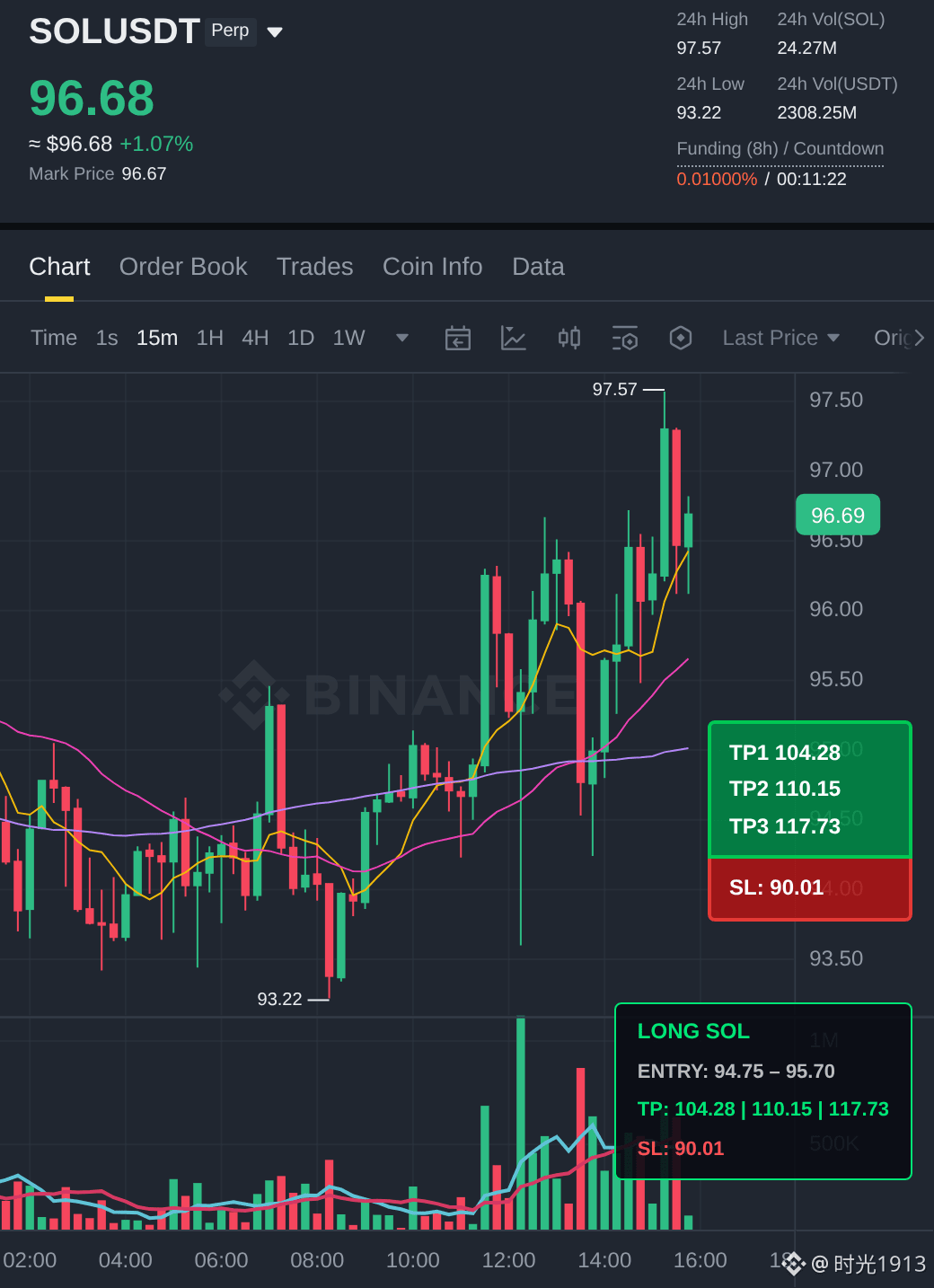Click the Funding (8h) / Countdown label

coord(780,148)
